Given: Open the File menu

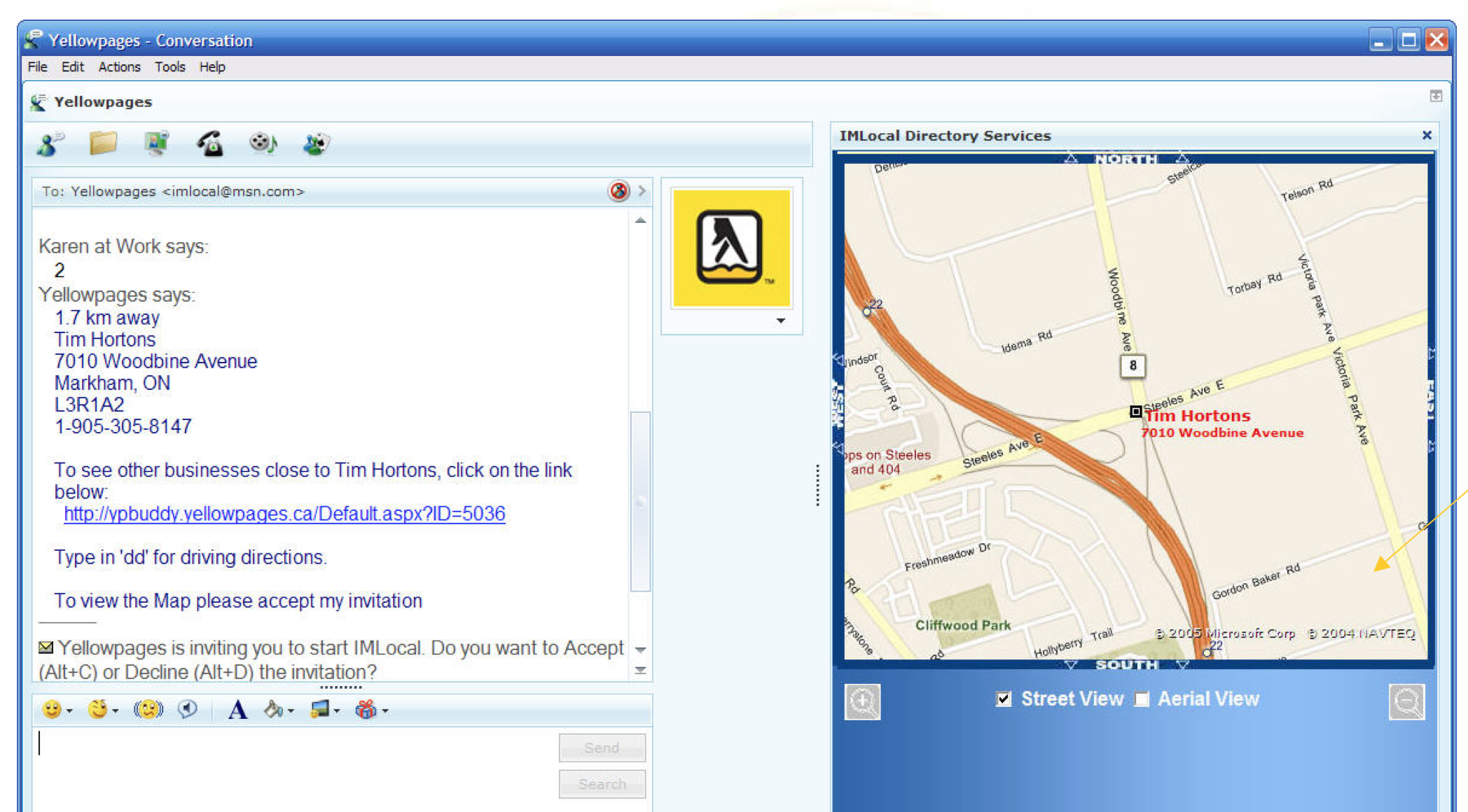Looking at the screenshot, I should click(37, 67).
